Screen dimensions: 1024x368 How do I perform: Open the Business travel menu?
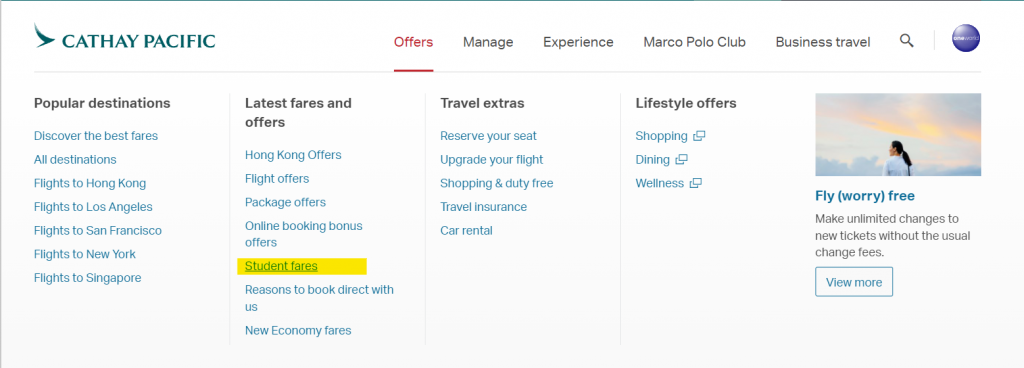point(823,42)
